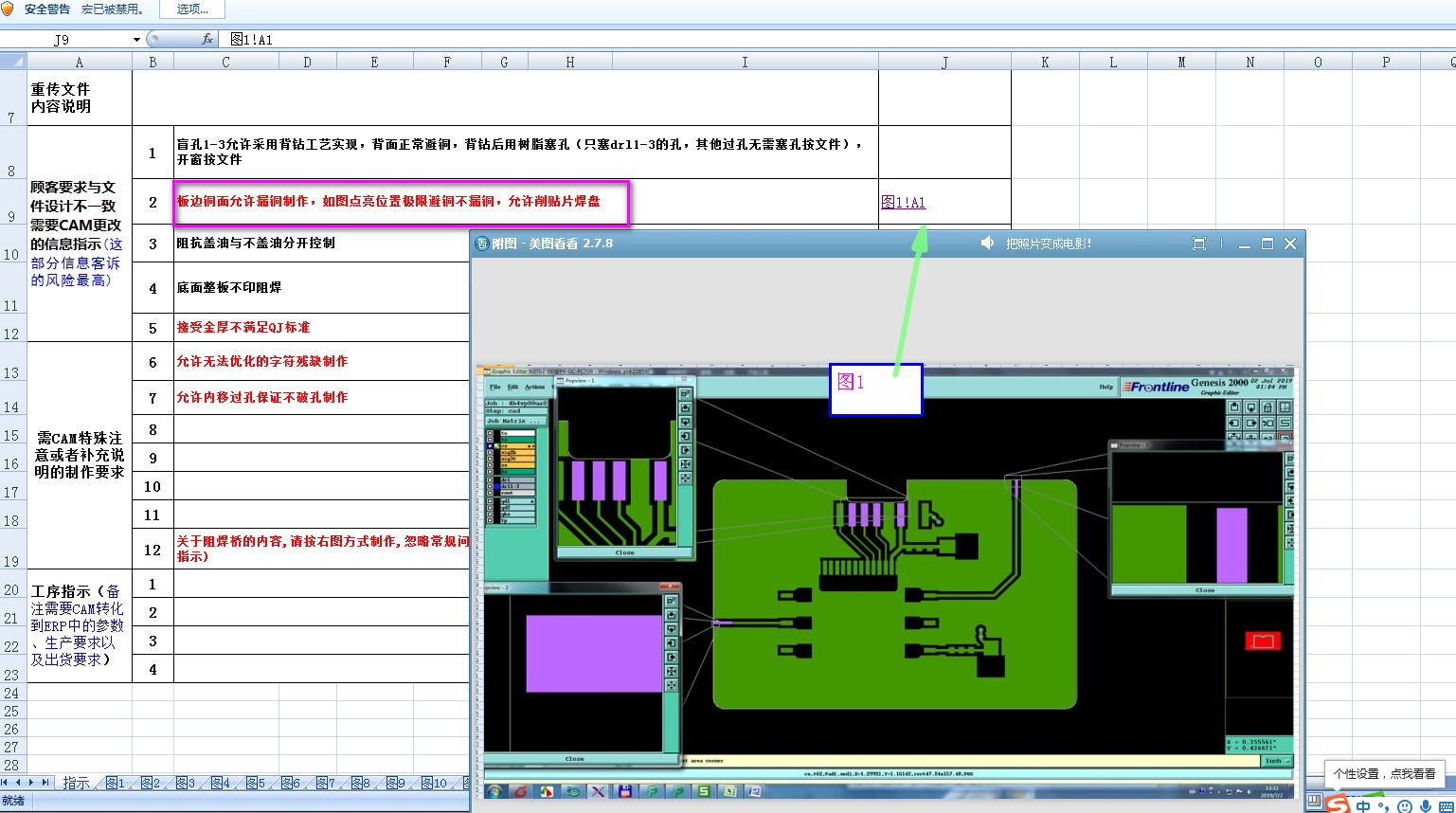
Task: Select the cell 板边铜面允许漏铜制作 in row 9
Action: (526, 201)
